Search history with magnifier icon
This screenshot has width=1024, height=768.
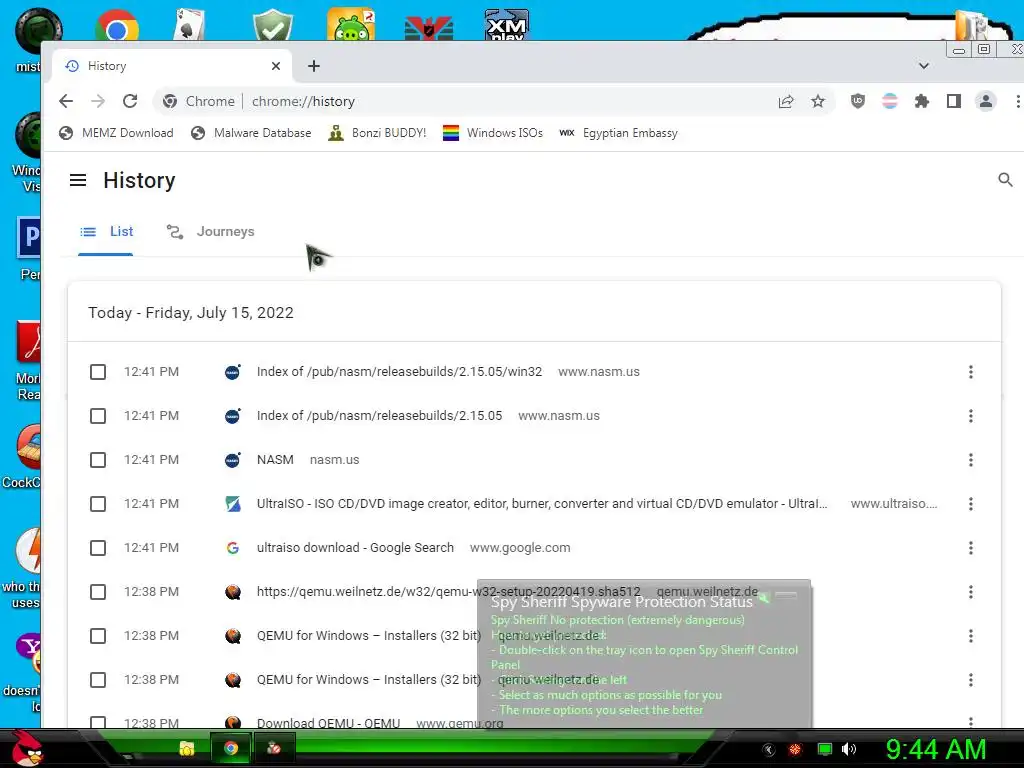click(1005, 180)
